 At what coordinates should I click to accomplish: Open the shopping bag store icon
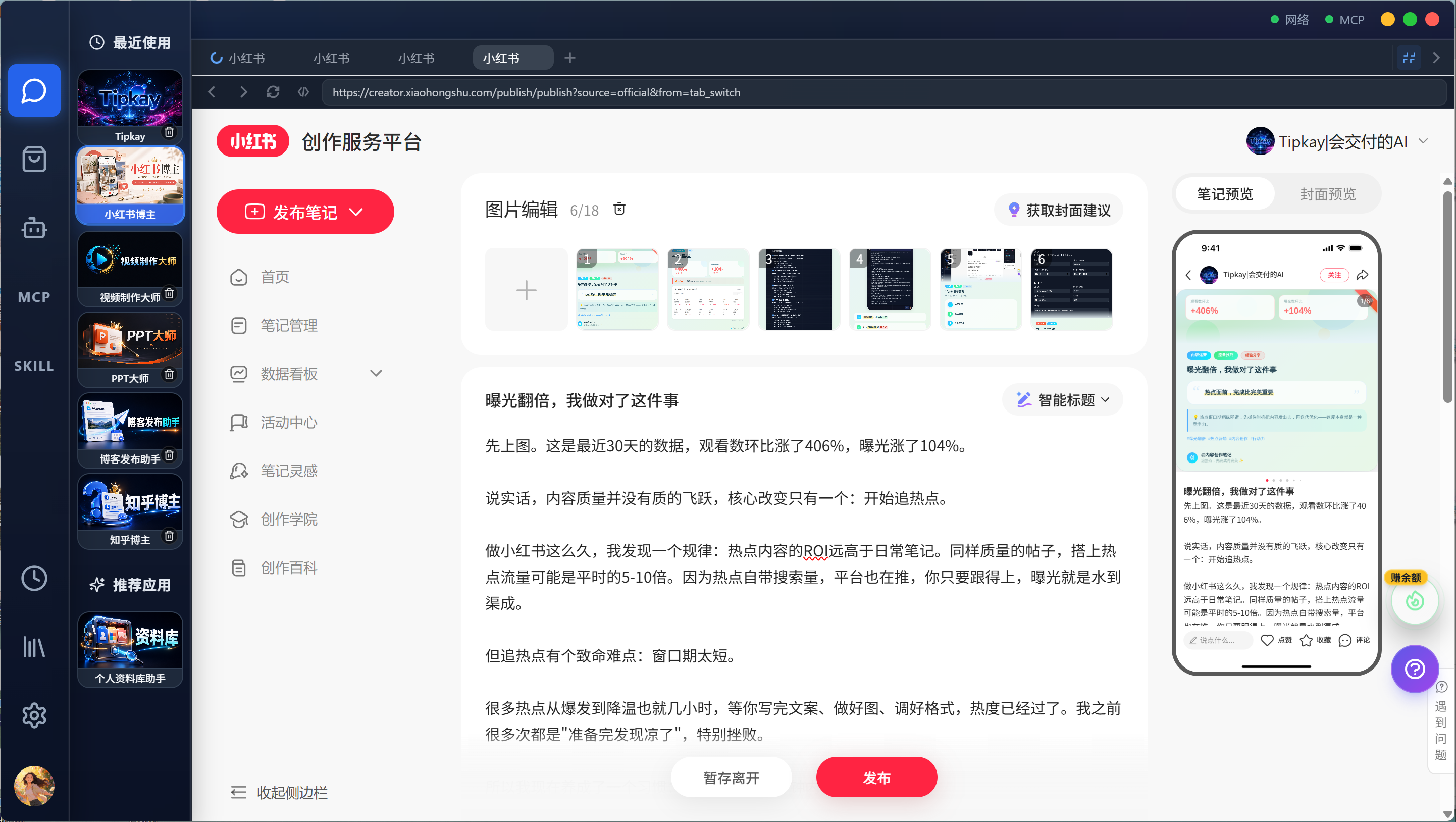(34, 160)
